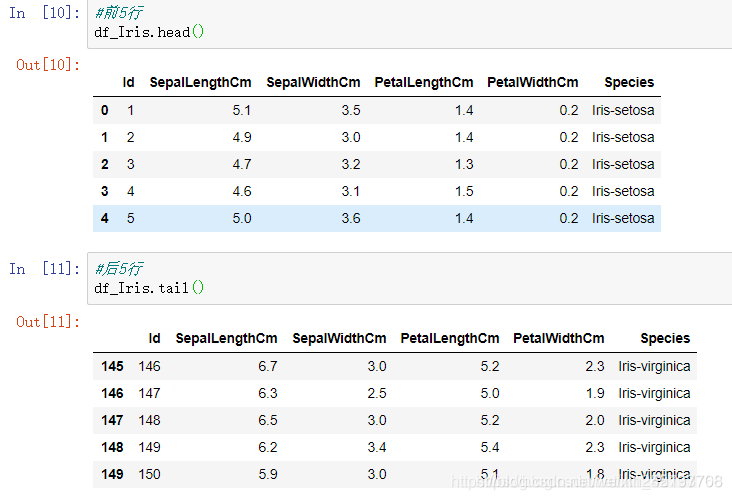
Task: Click sepal length value 5.1 in row 0
Action: point(242,110)
